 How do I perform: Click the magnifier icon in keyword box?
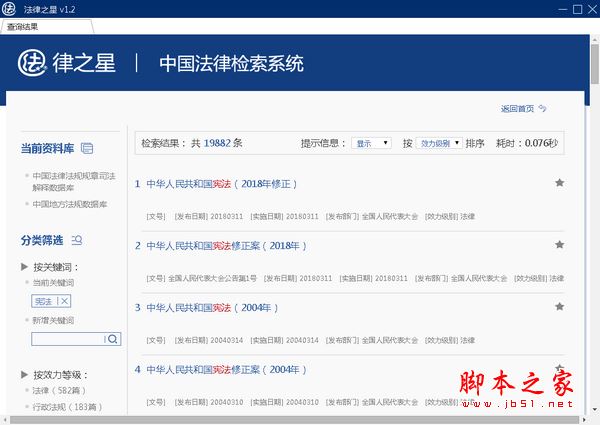point(112,339)
